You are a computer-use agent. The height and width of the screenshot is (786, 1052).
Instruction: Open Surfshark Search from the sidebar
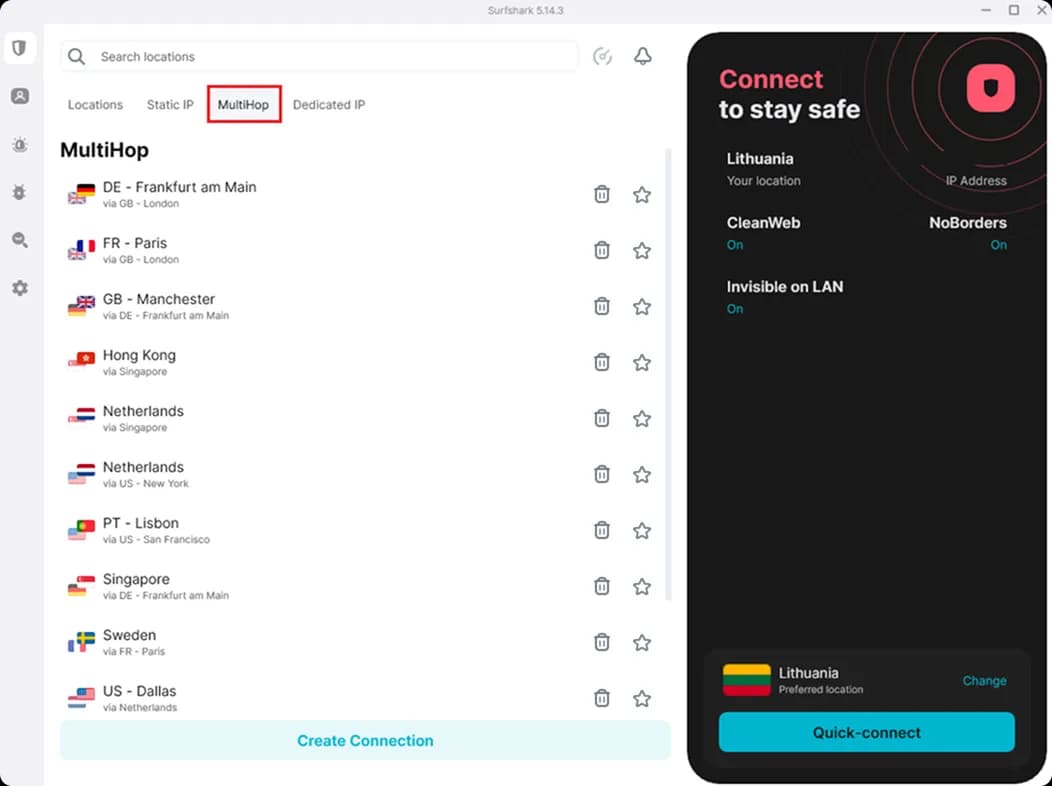[x=20, y=240]
